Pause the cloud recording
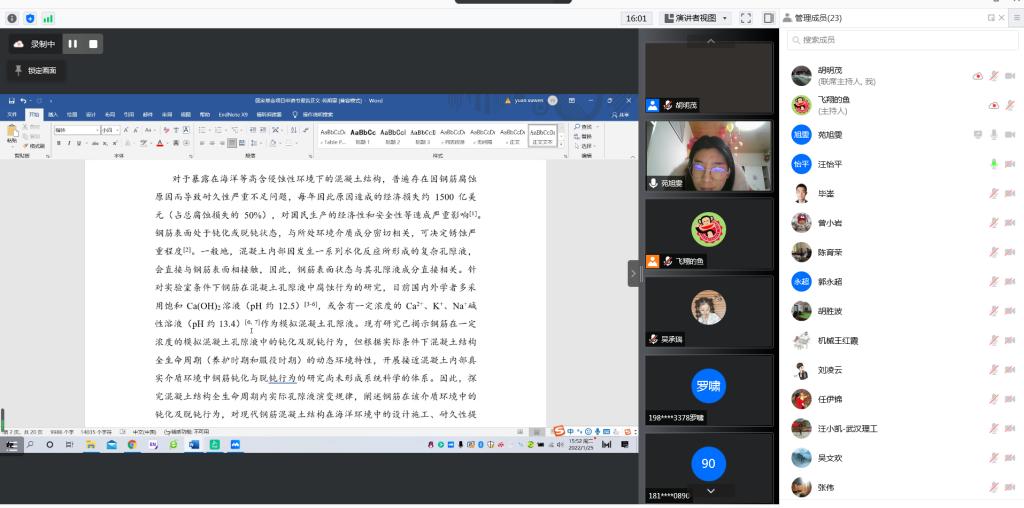This screenshot has width=1024, height=508. tap(72, 44)
